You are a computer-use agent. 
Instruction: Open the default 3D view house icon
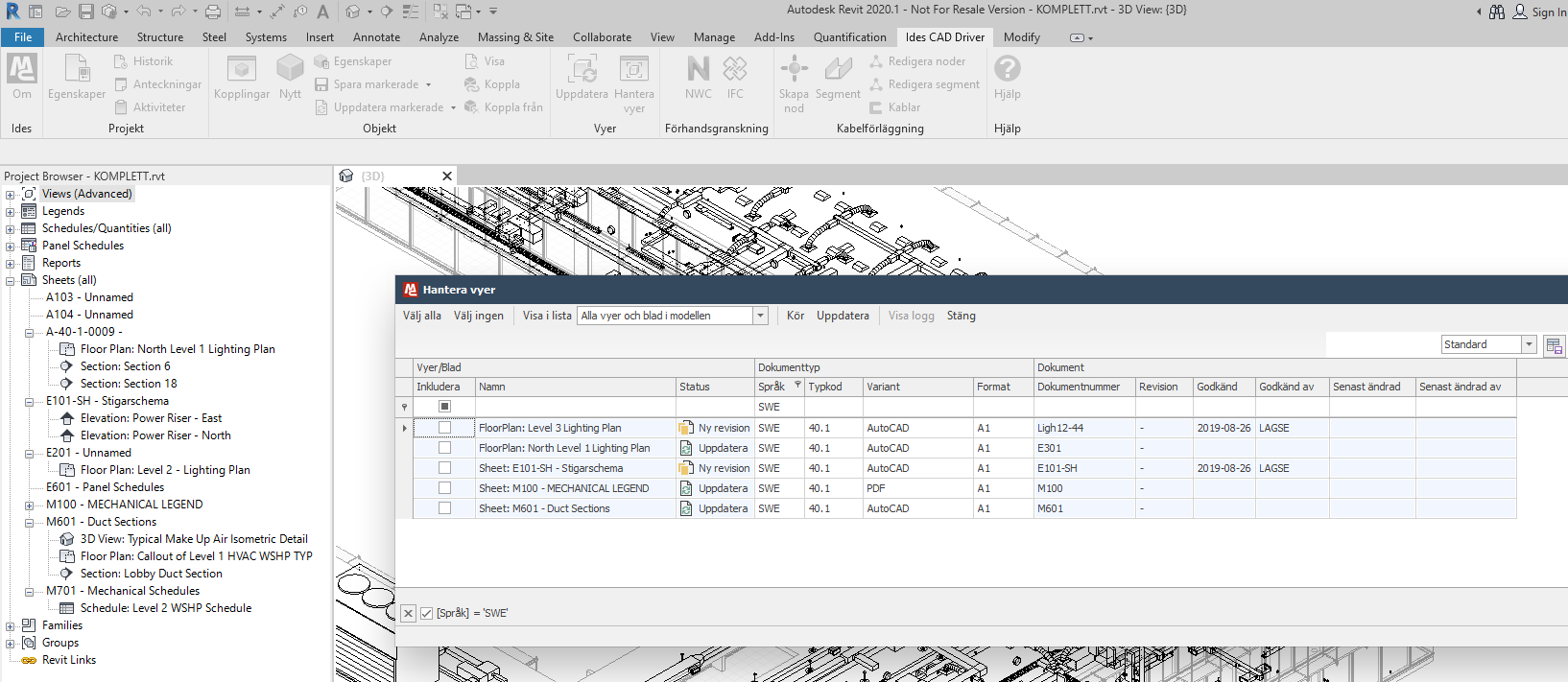353,12
